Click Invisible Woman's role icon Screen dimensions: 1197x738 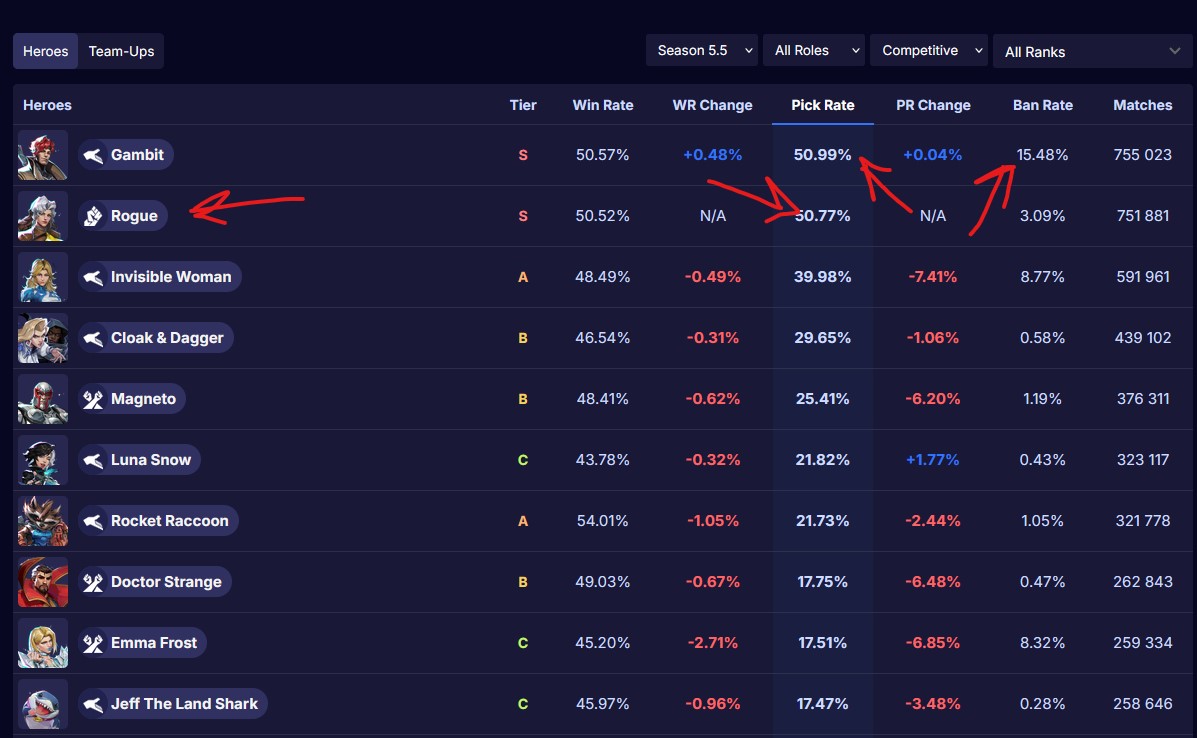[93, 277]
